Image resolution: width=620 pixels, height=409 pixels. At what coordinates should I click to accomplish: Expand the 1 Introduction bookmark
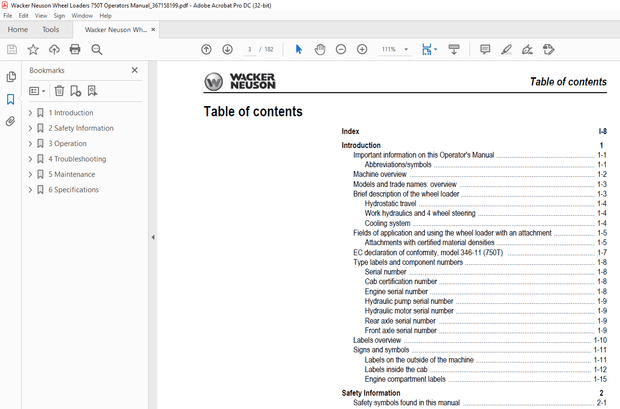[30, 113]
